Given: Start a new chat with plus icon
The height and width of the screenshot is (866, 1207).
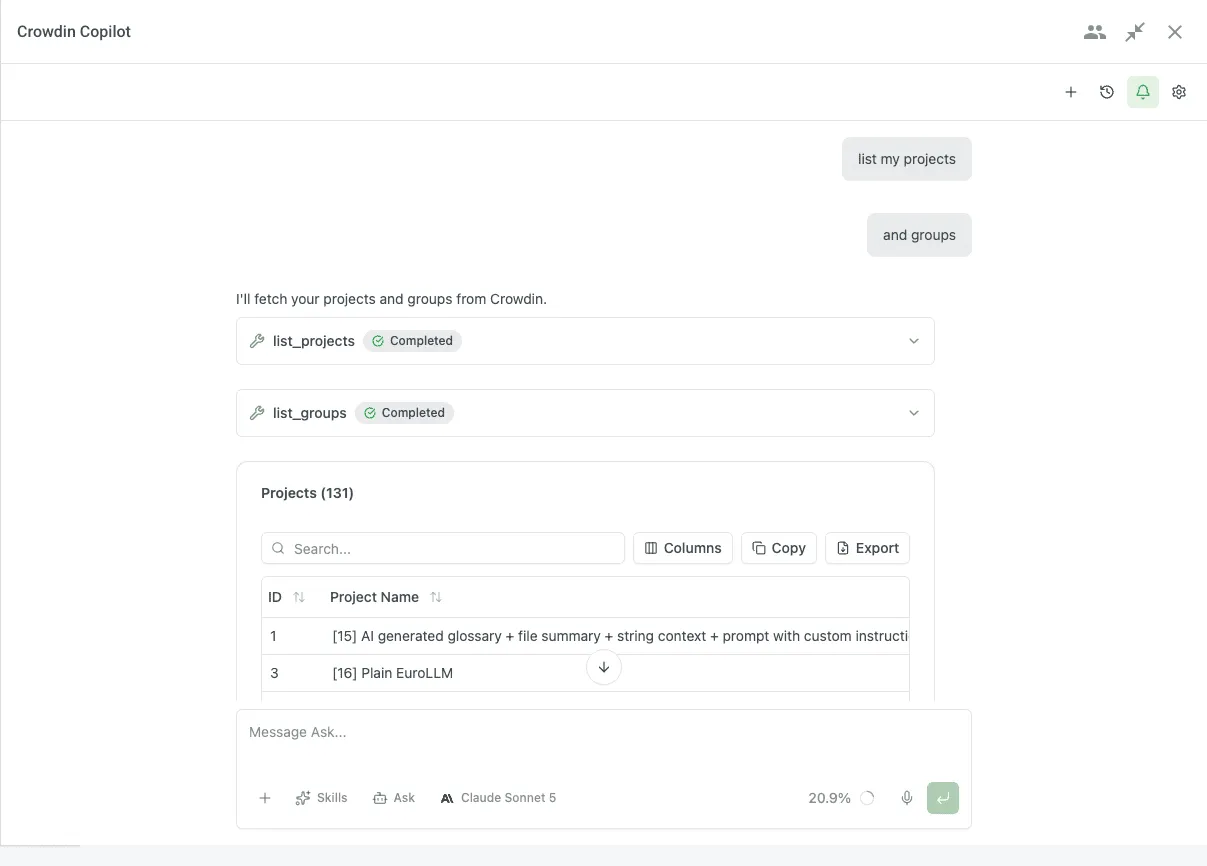Looking at the screenshot, I should tap(1071, 92).
